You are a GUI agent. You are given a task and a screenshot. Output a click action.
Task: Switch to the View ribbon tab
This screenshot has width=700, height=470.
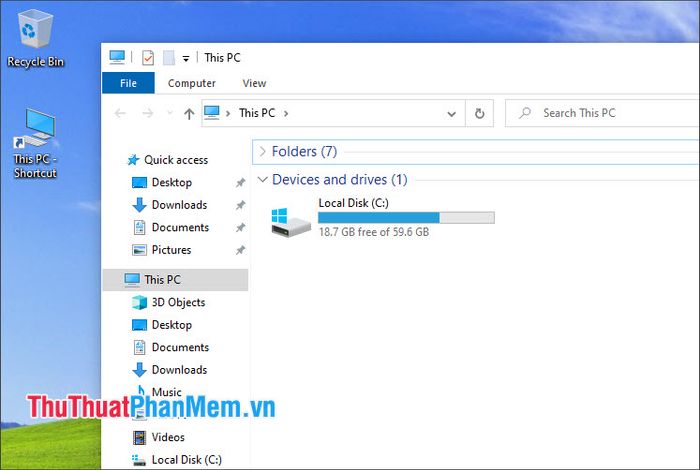254,83
